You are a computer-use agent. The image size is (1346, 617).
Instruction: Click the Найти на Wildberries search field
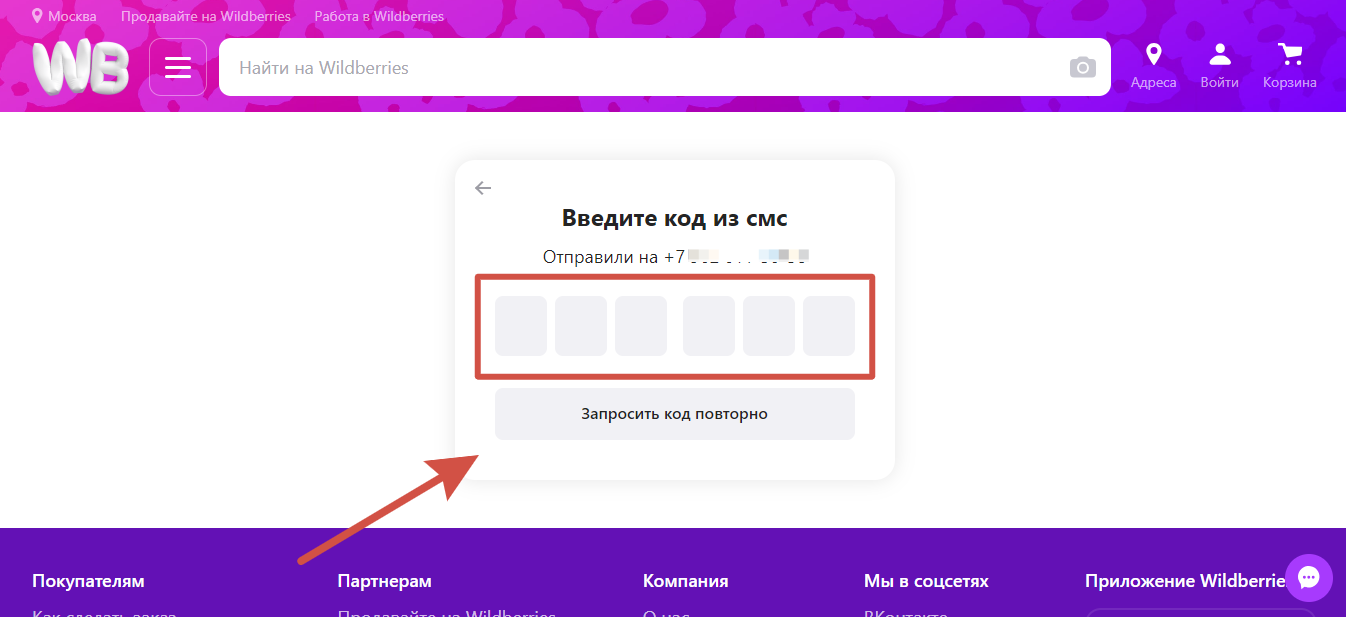[640, 68]
